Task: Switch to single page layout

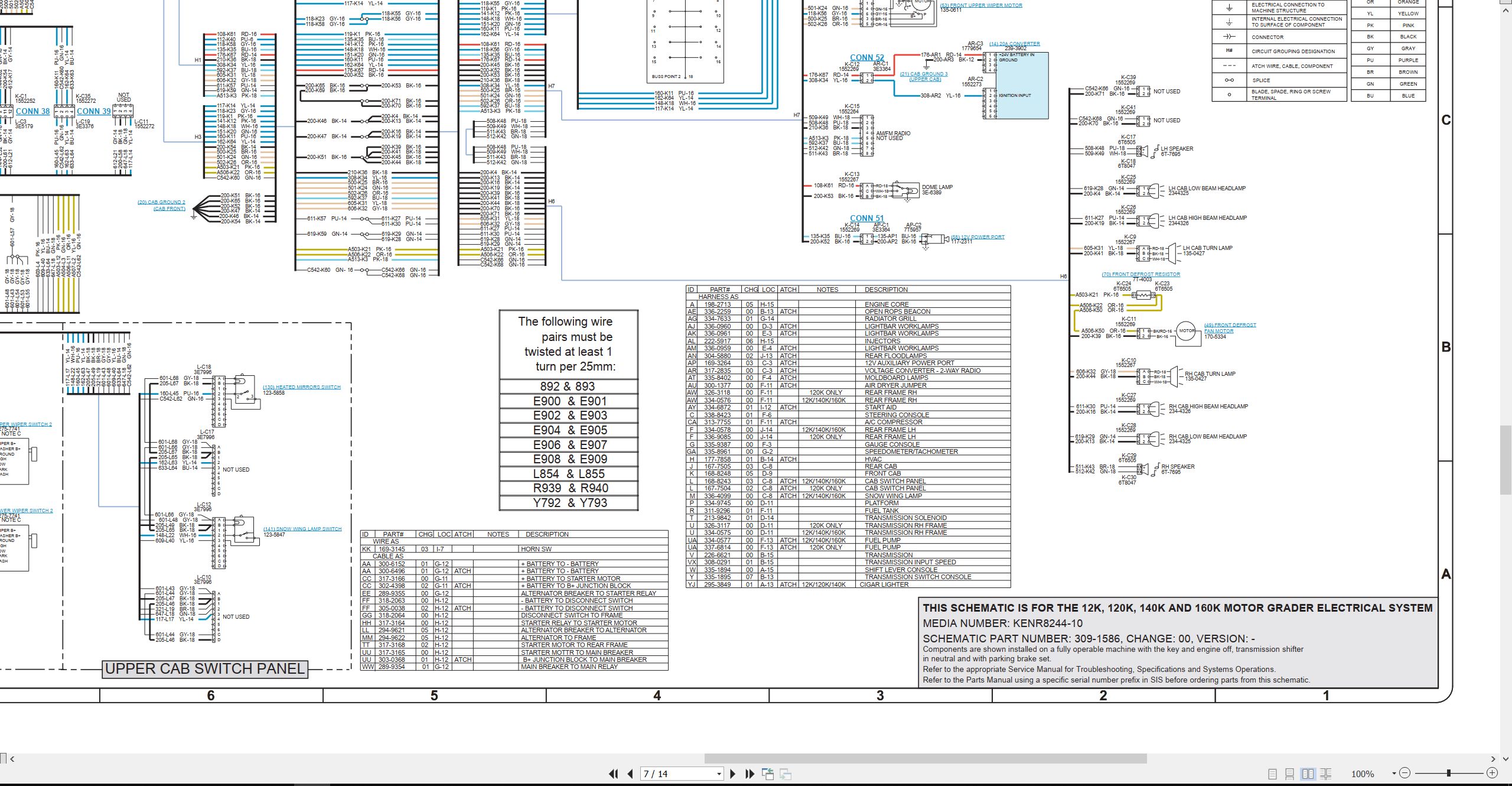Action: click(1273, 774)
